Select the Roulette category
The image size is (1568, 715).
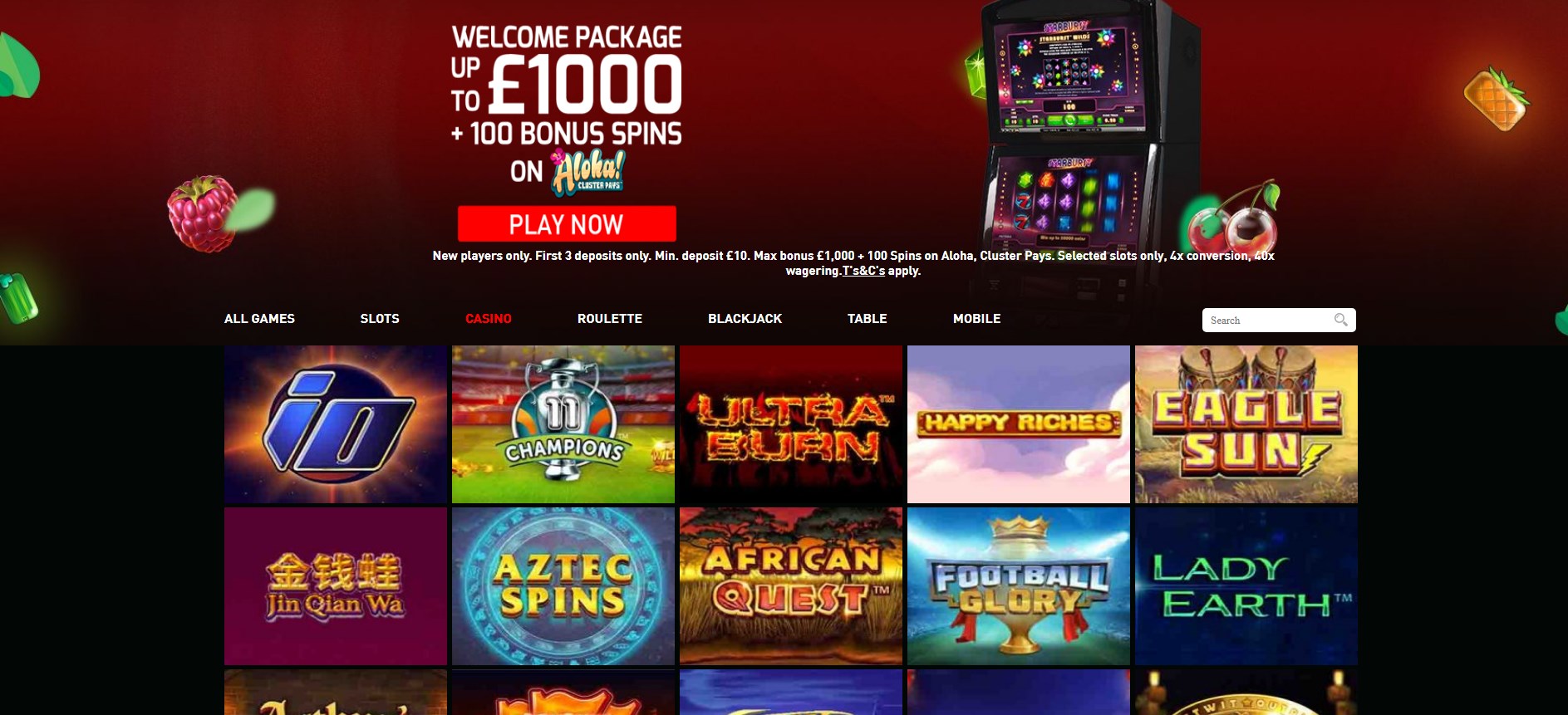tap(610, 319)
